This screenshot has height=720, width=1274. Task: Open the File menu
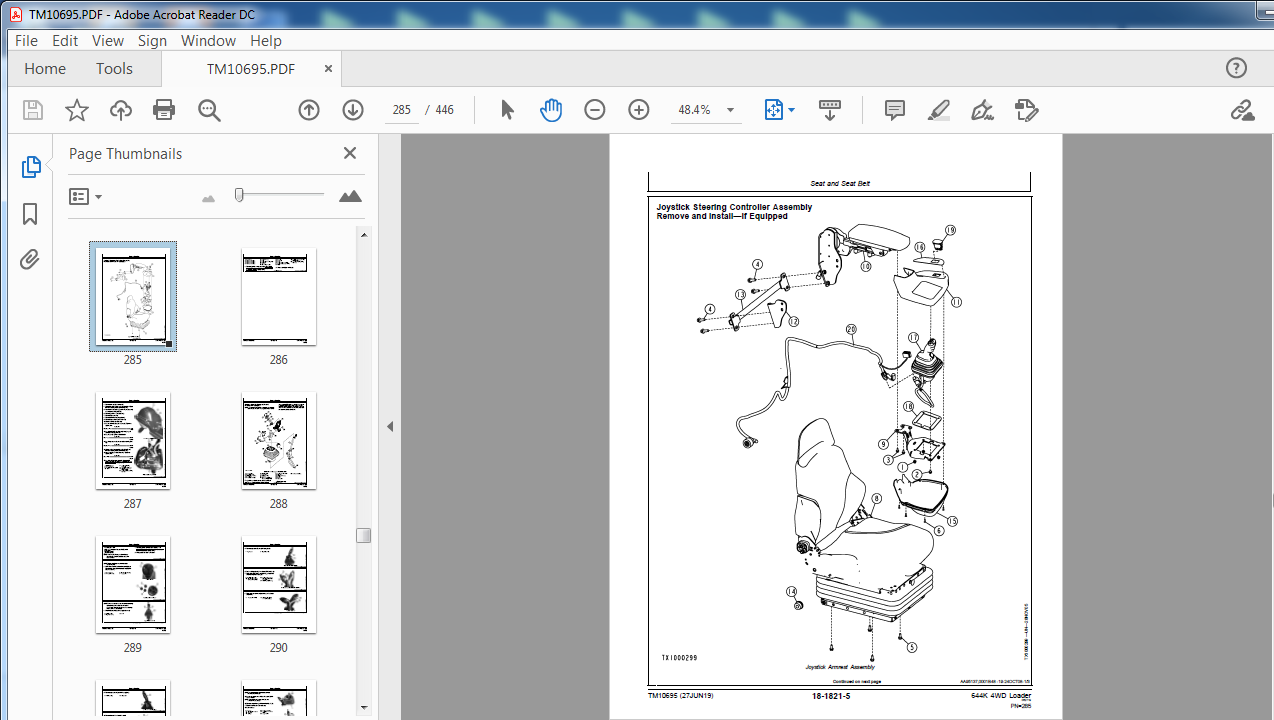pos(26,41)
